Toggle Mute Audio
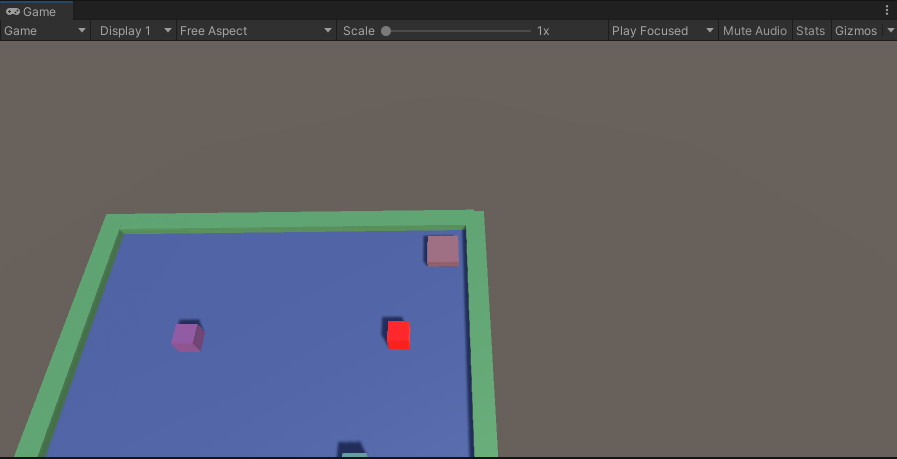The image size is (897, 459). [x=755, y=31]
